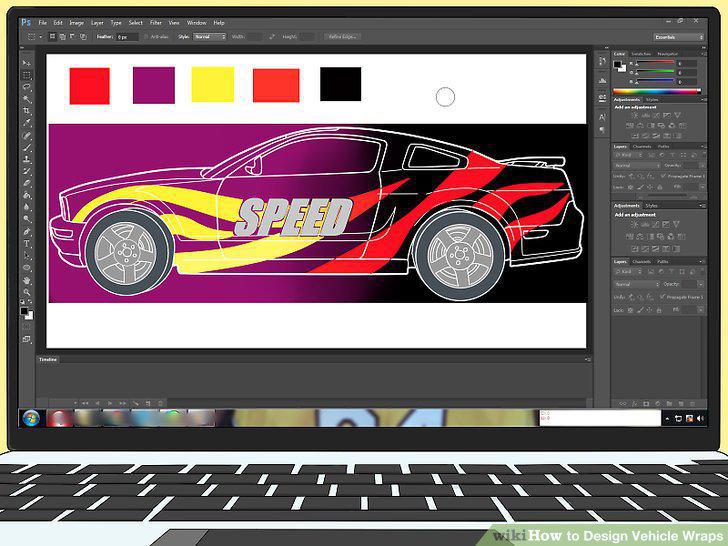Image resolution: width=728 pixels, height=546 pixels.
Task: Swap foreground and background colors in toolbox
Action: [x=30, y=303]
